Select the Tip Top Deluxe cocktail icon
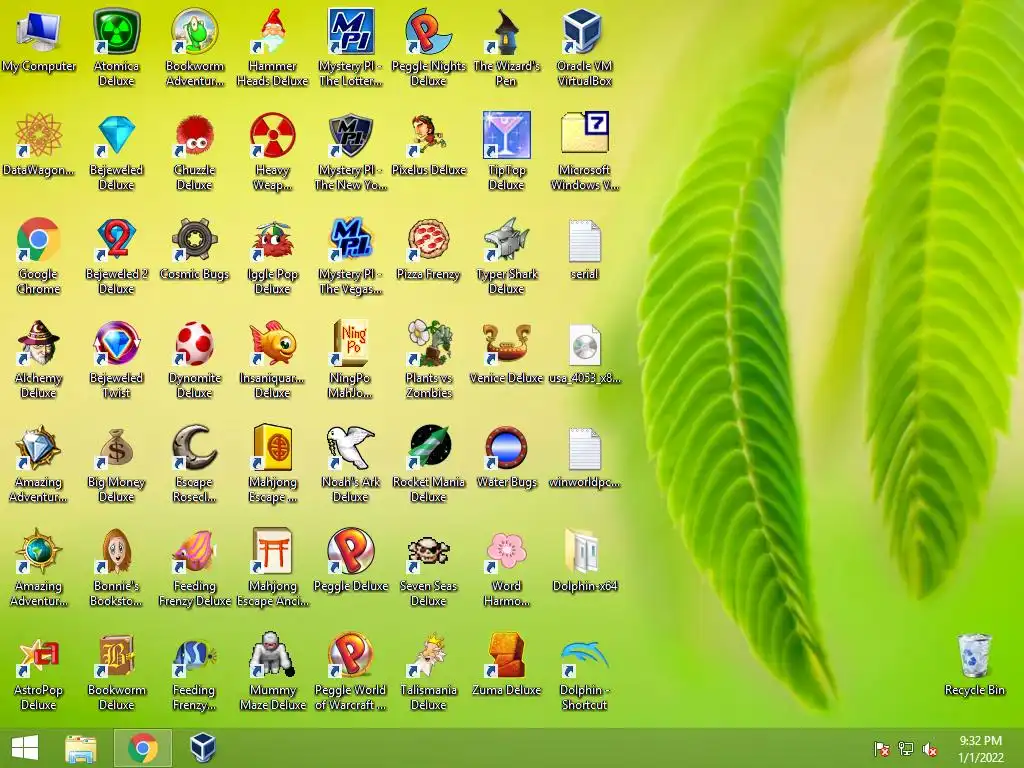 506,135
